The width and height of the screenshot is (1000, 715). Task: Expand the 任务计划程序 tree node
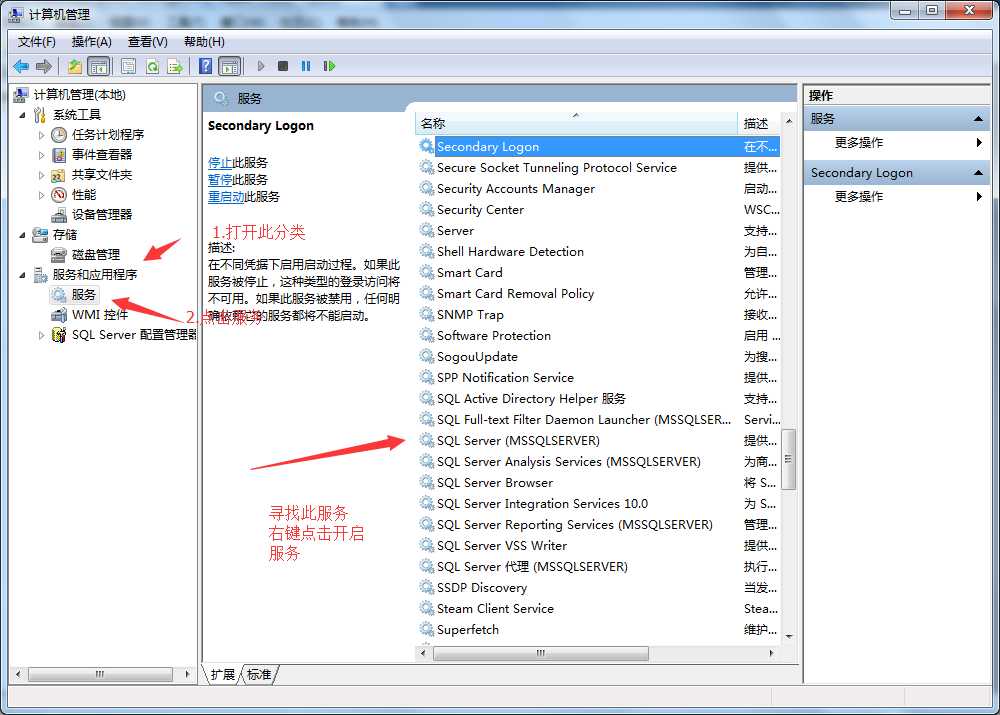pyautogui.click(x=41, y=135)
